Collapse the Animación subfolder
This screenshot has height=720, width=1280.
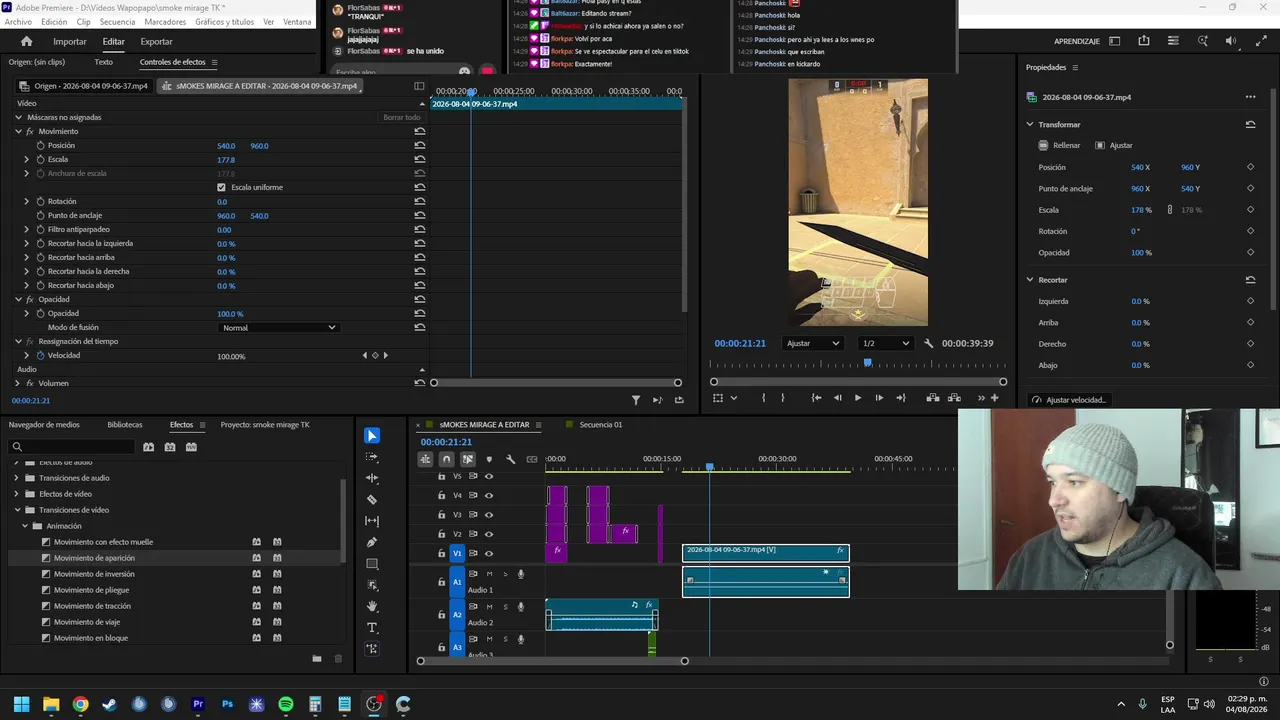[24, 526]
